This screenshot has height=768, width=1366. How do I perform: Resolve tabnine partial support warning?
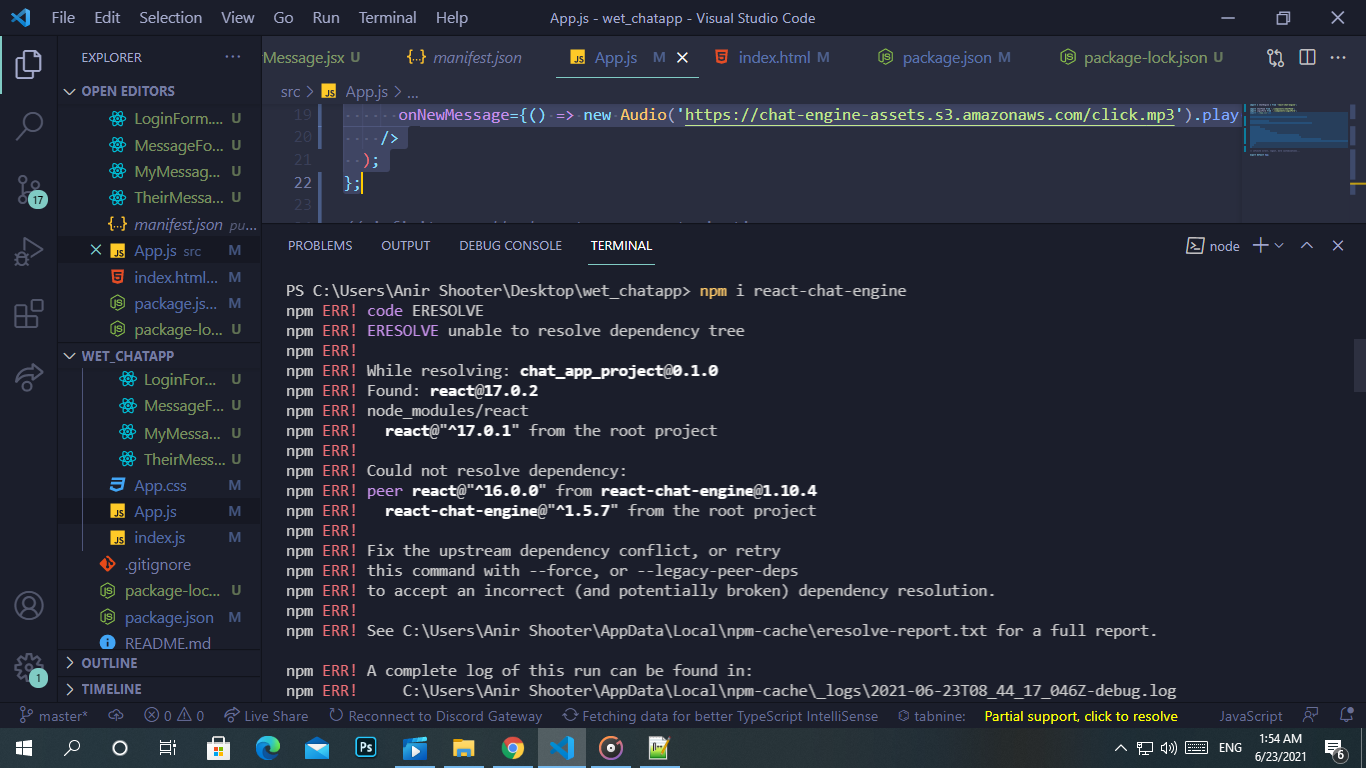pyautogui.click(x=1080, y=716)
